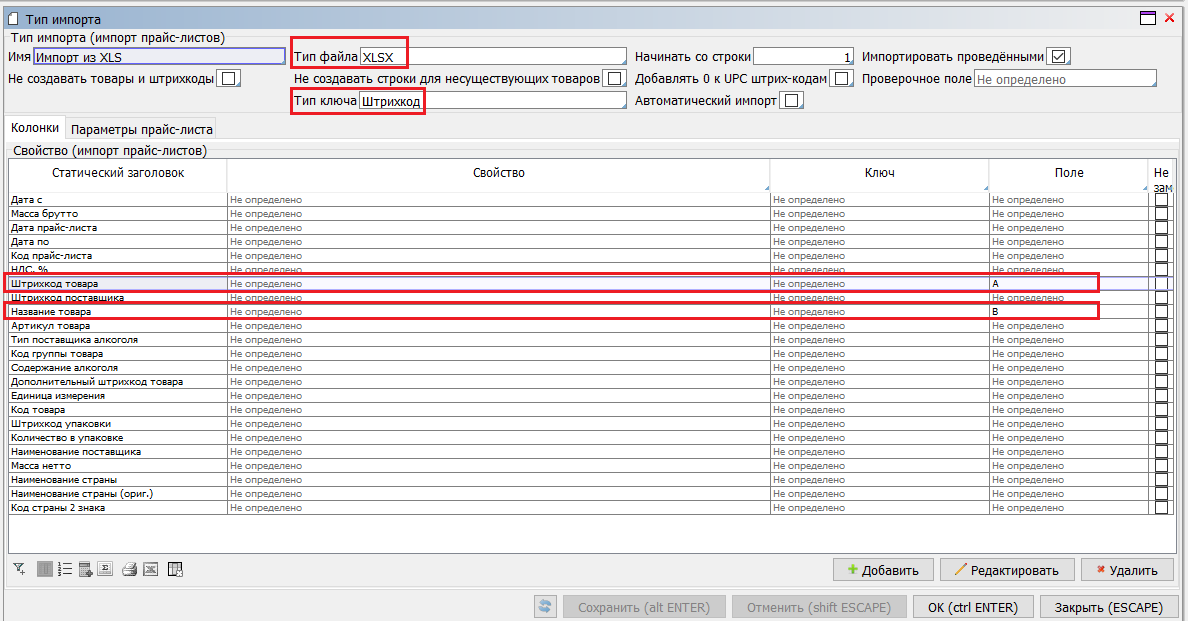Export table to Excel icon
Screen dimensions: 1188x621
click(150, 570)
